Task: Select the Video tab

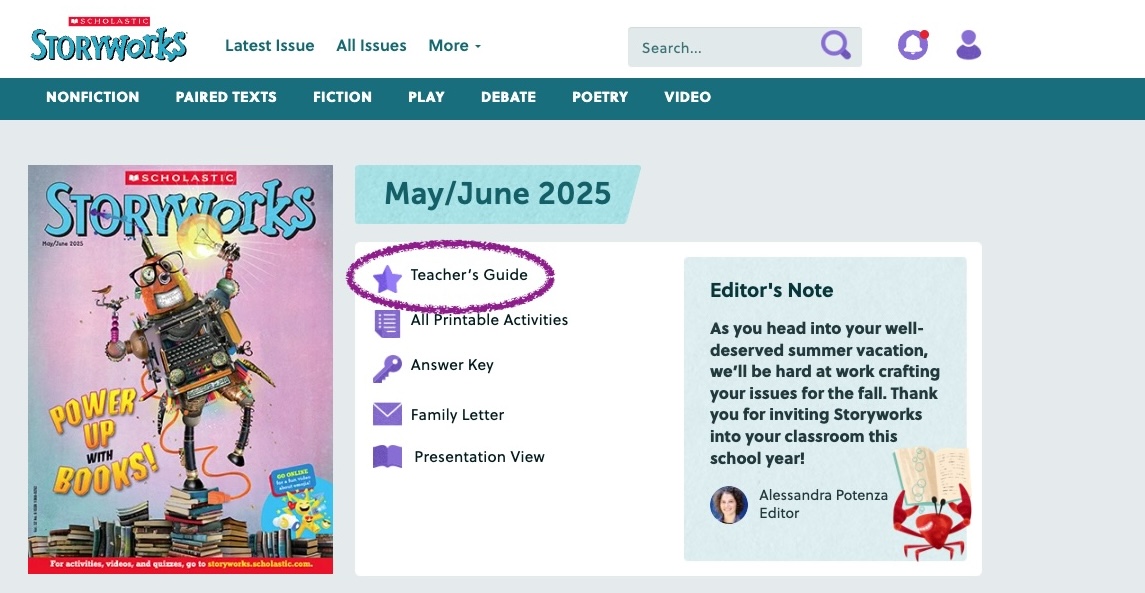Action: click(x=687, y=97)
